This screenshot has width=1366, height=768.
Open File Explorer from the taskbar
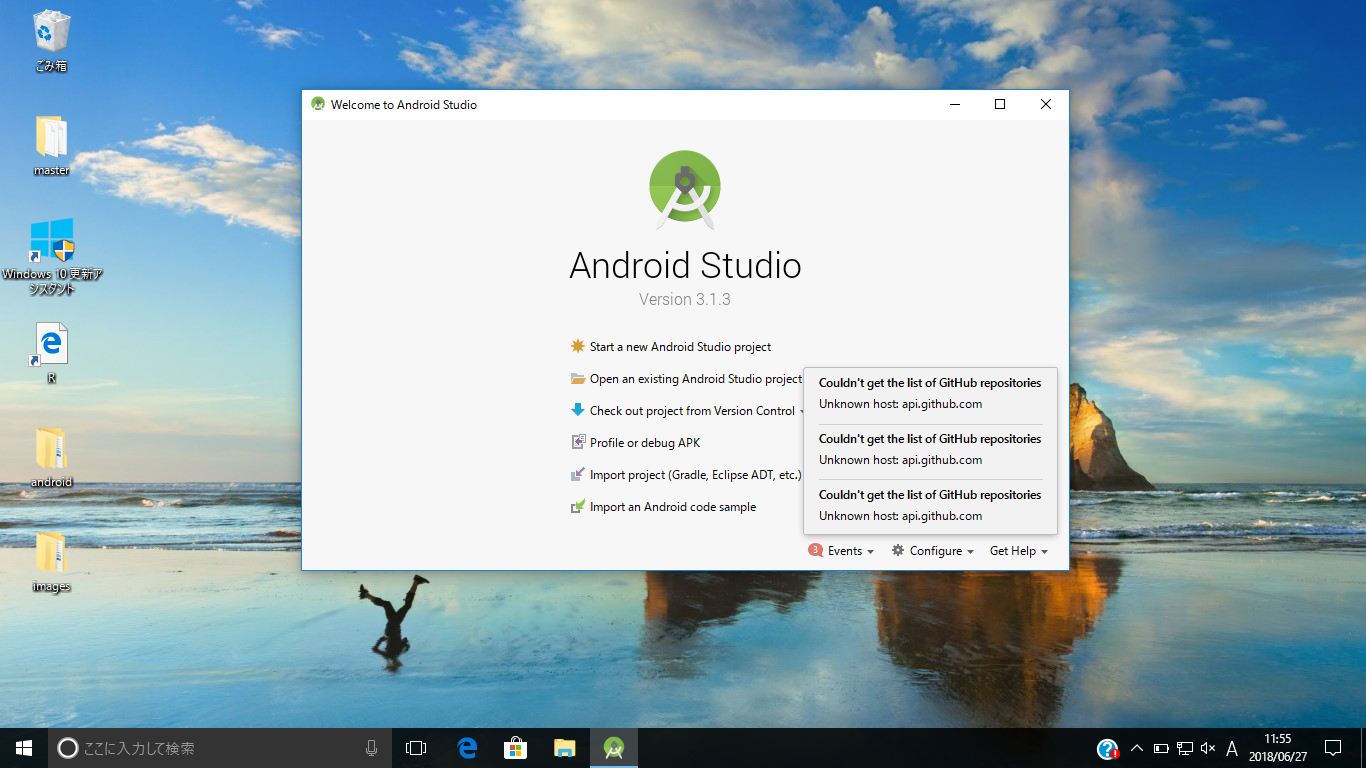[565, 748]
